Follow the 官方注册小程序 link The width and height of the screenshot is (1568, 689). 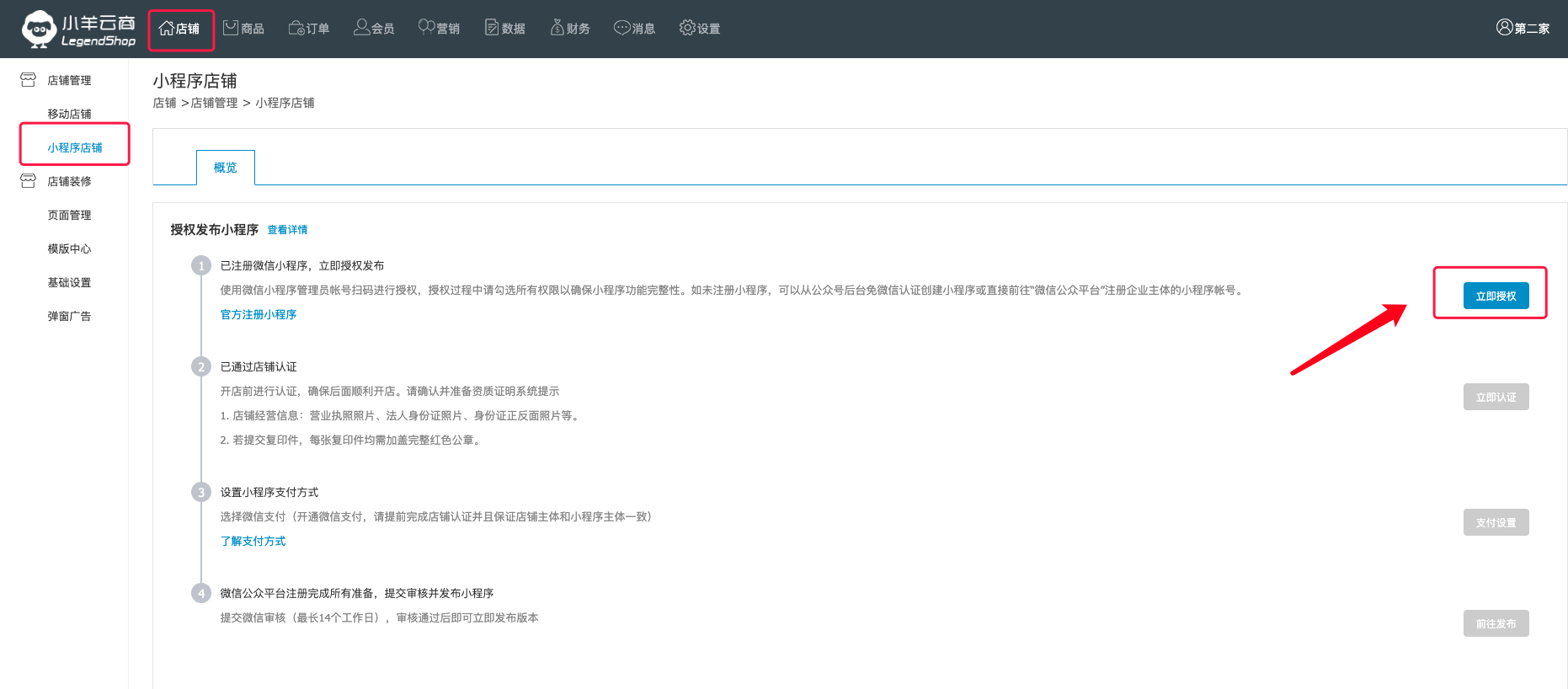pos(259,314)
